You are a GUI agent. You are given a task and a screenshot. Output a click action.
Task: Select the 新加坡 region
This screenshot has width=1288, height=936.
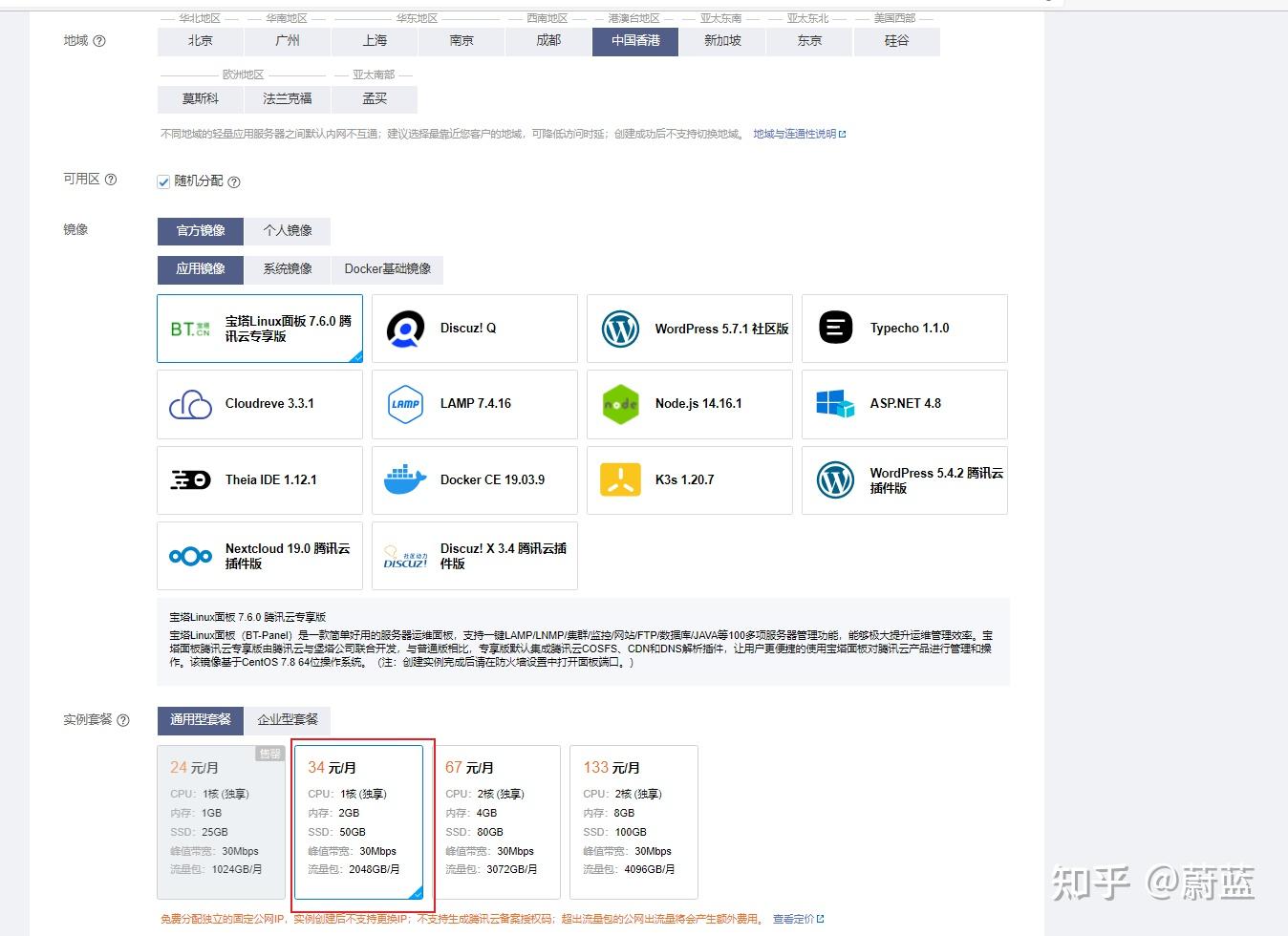(722, 41)
